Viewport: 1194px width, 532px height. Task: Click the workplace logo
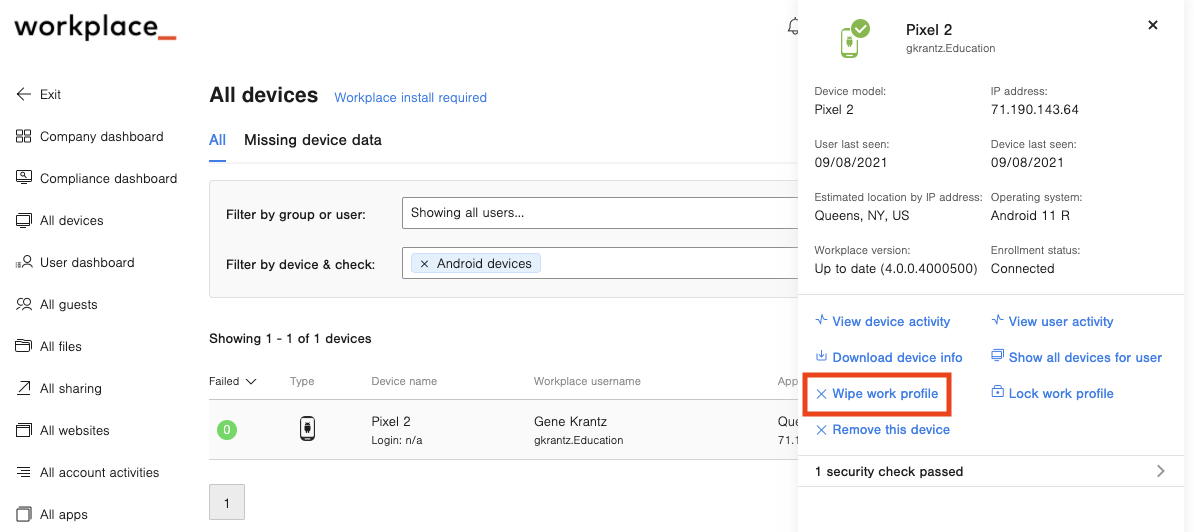[x=96, y=27]
